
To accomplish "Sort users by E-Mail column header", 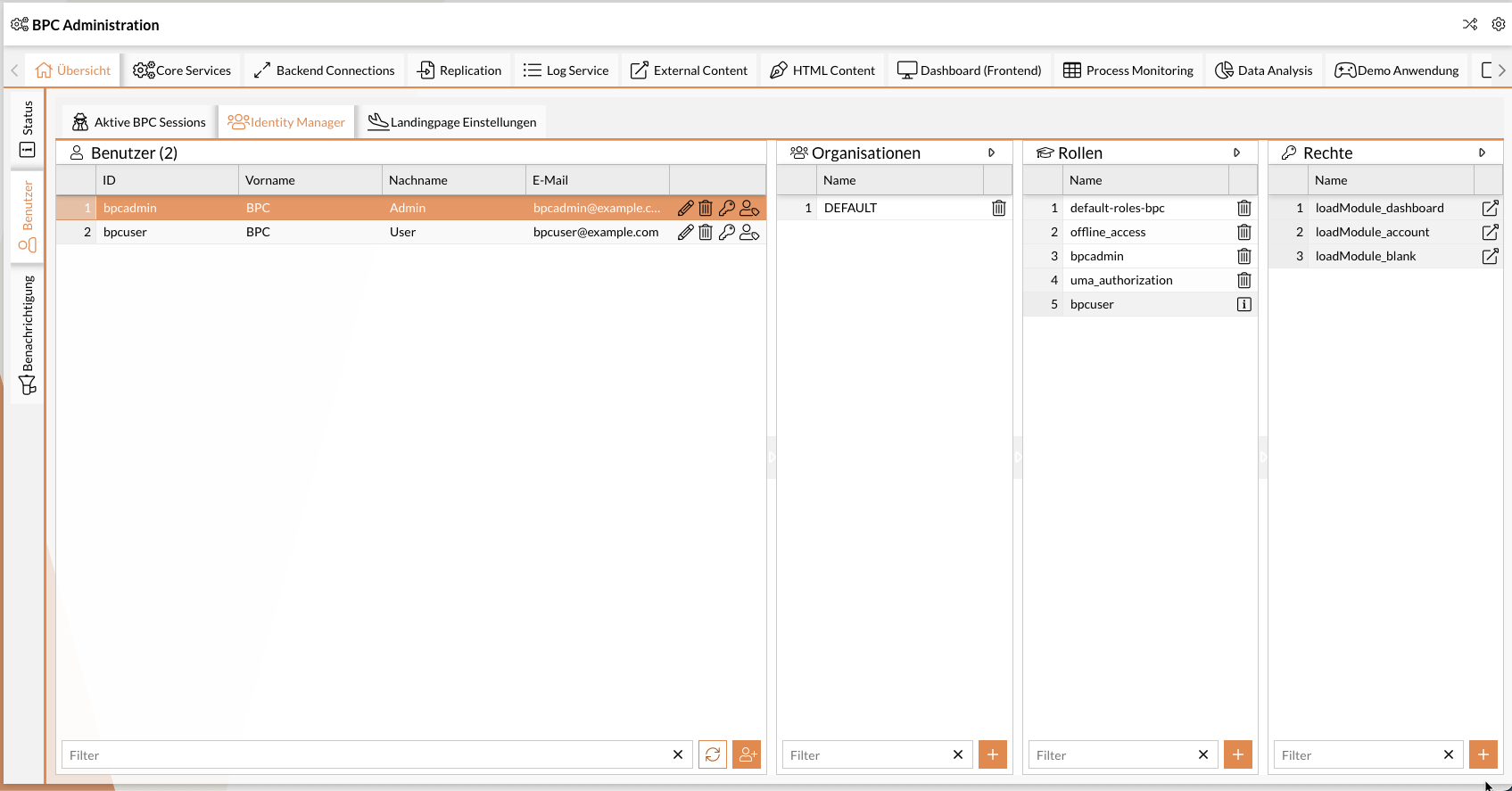I will click(x=598, y=180).
